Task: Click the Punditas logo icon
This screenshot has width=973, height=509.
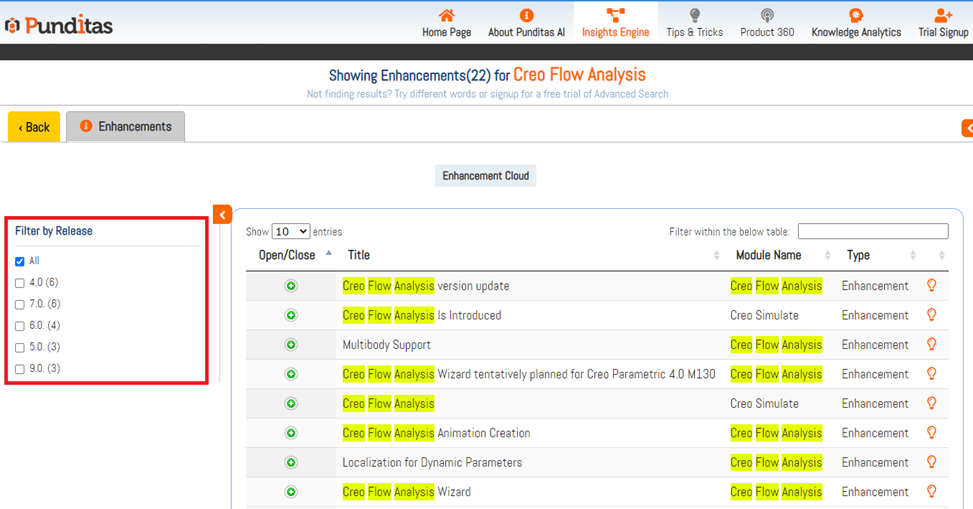Action: point(13,26)
